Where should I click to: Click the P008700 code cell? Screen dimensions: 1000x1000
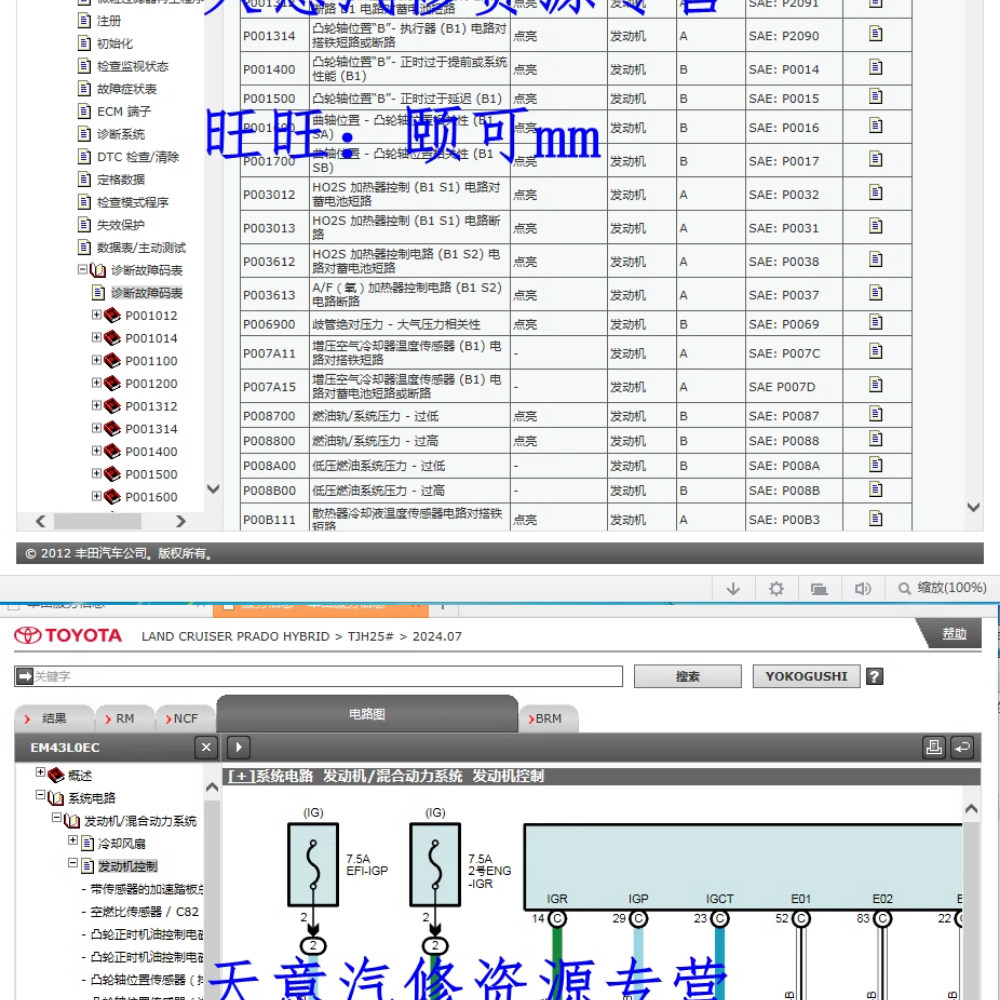275,416
